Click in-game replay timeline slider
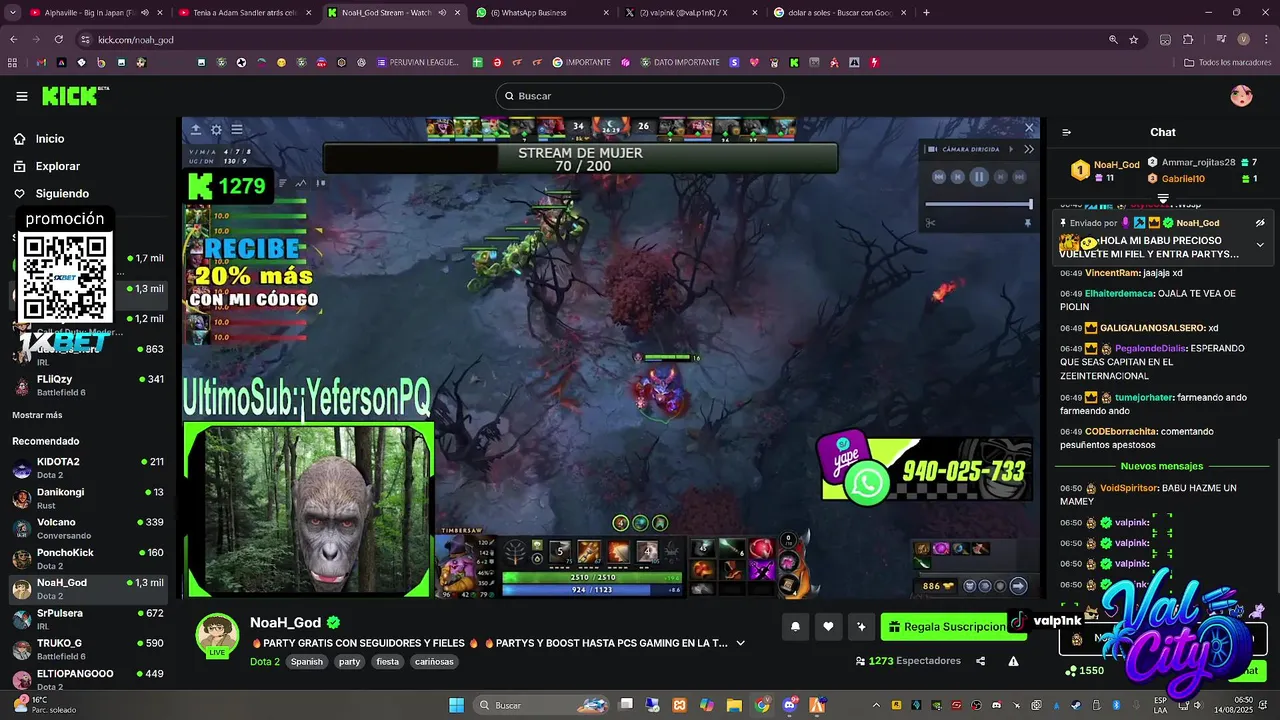 click(x=980, y=204)
